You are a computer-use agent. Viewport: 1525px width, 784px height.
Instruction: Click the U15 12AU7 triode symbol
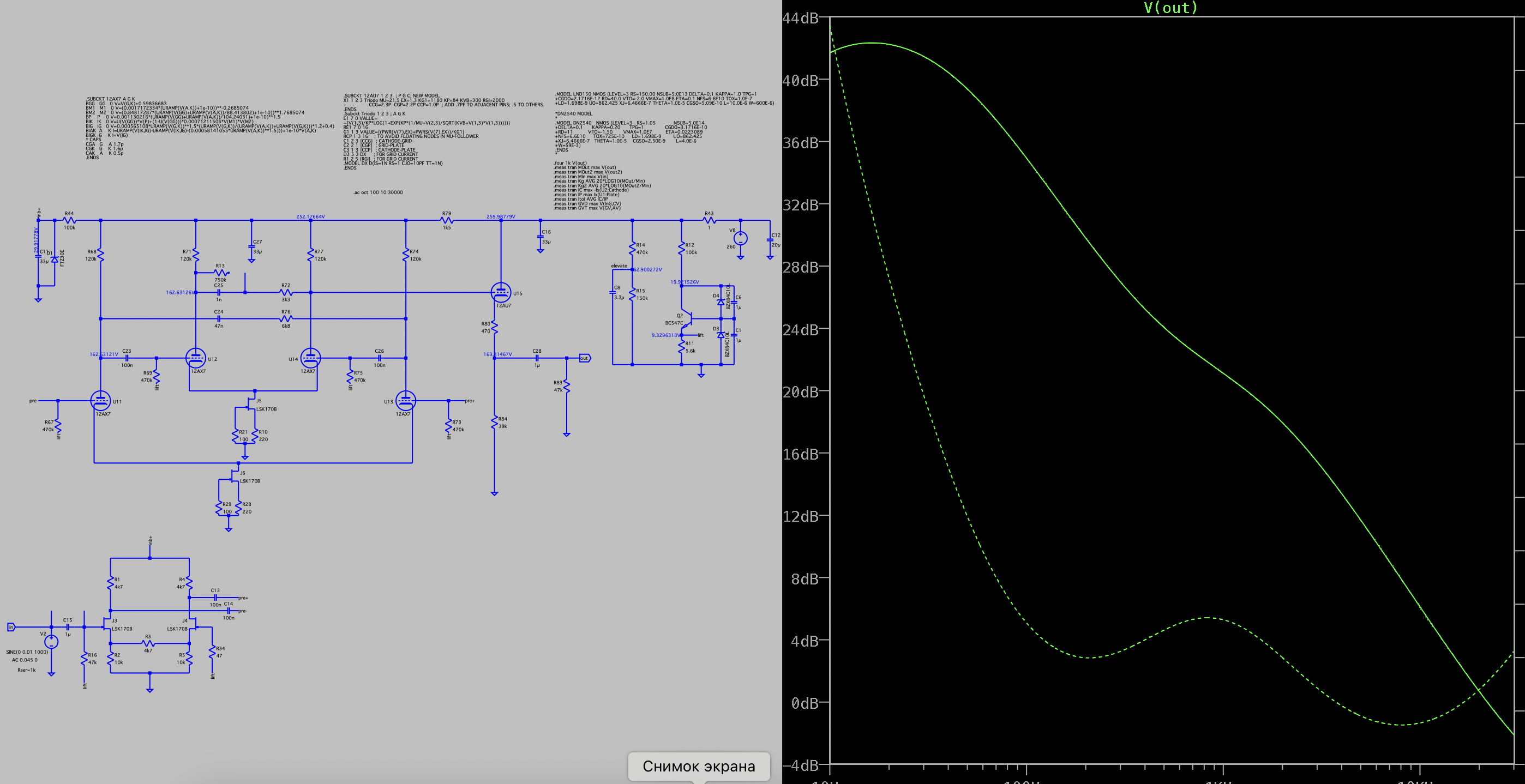(x=501, y=292)
